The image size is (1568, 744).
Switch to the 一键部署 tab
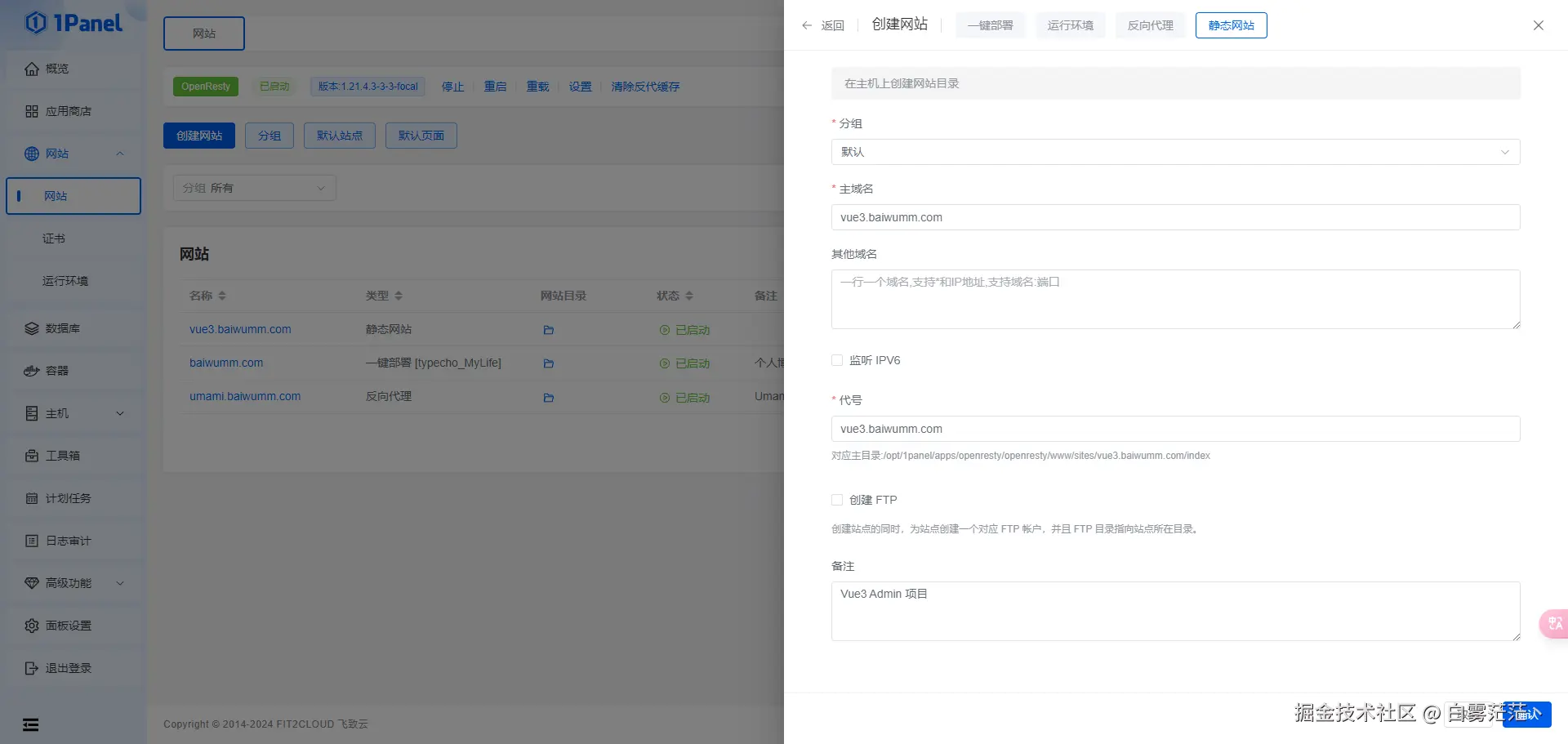tap(990, 25)
